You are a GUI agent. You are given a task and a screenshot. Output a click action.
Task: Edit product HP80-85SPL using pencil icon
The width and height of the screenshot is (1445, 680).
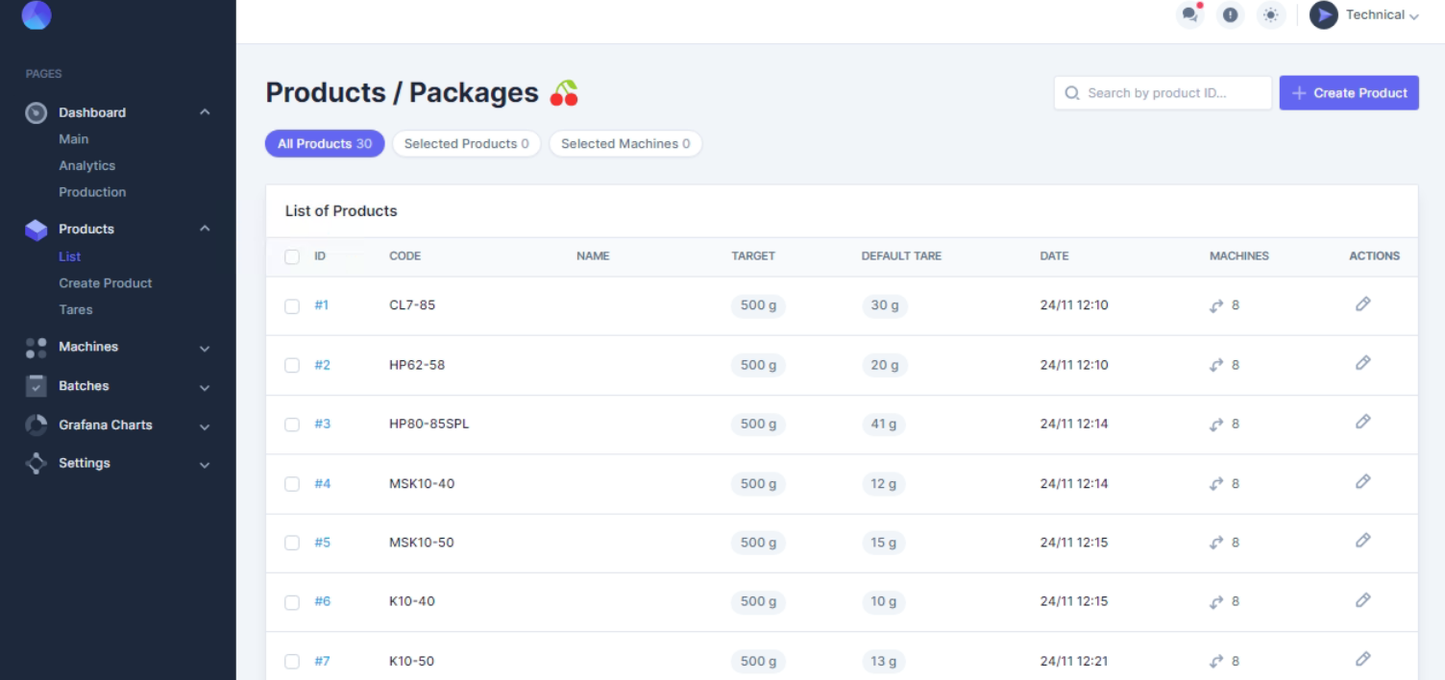[1362, 422]
